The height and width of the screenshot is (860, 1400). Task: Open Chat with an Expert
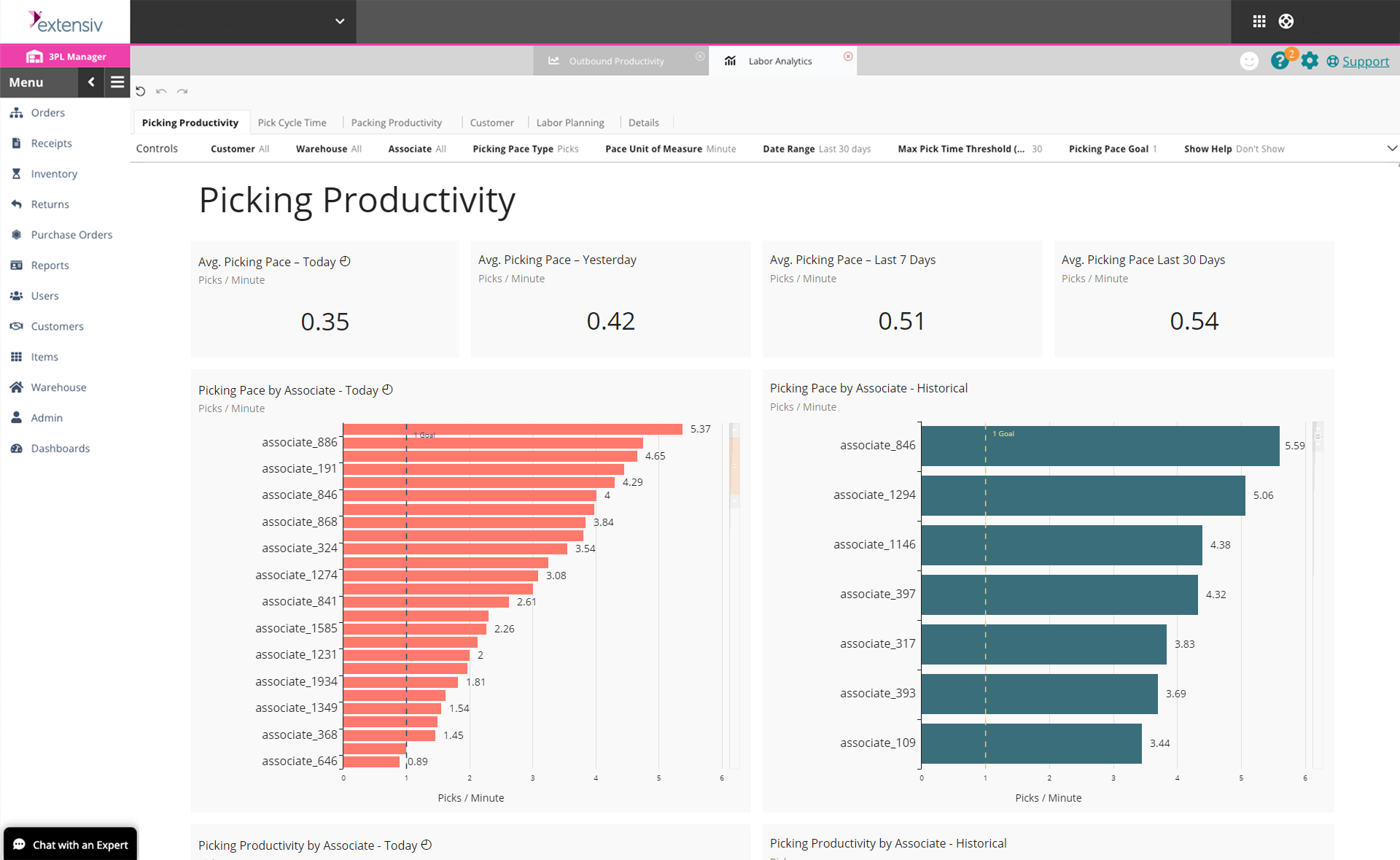point(70,844)
